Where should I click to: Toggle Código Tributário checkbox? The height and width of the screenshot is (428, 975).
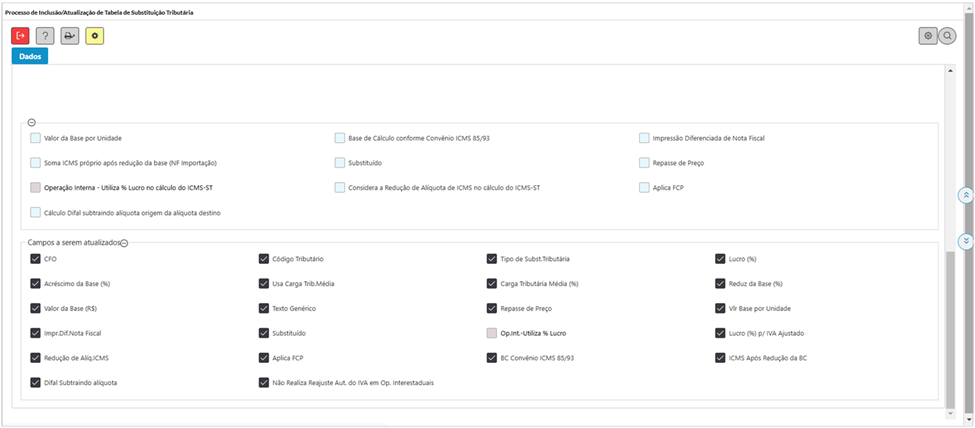click(264, 259)
